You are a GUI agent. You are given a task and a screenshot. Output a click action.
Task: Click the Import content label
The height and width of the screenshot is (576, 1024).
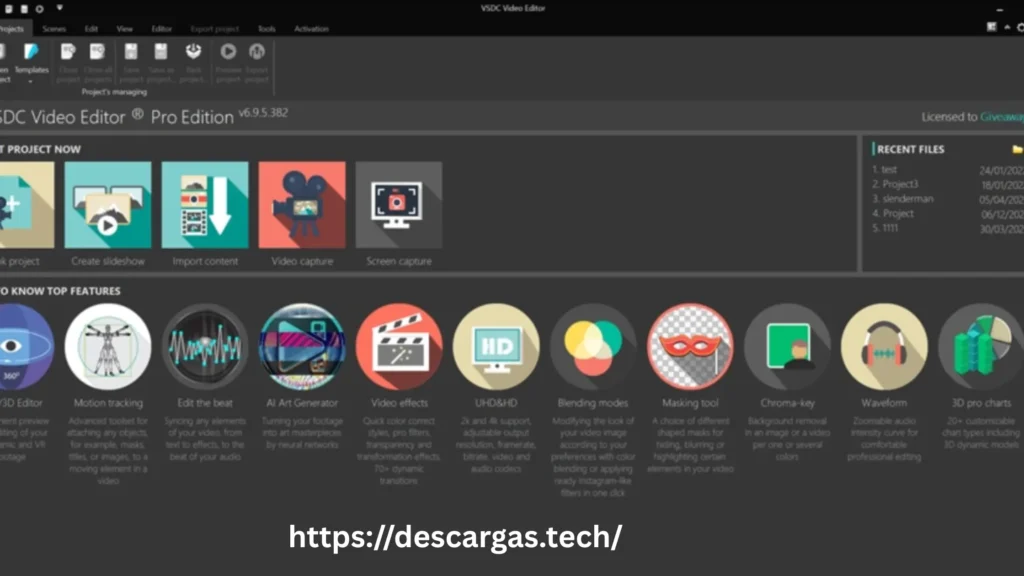tap(205, 261)
